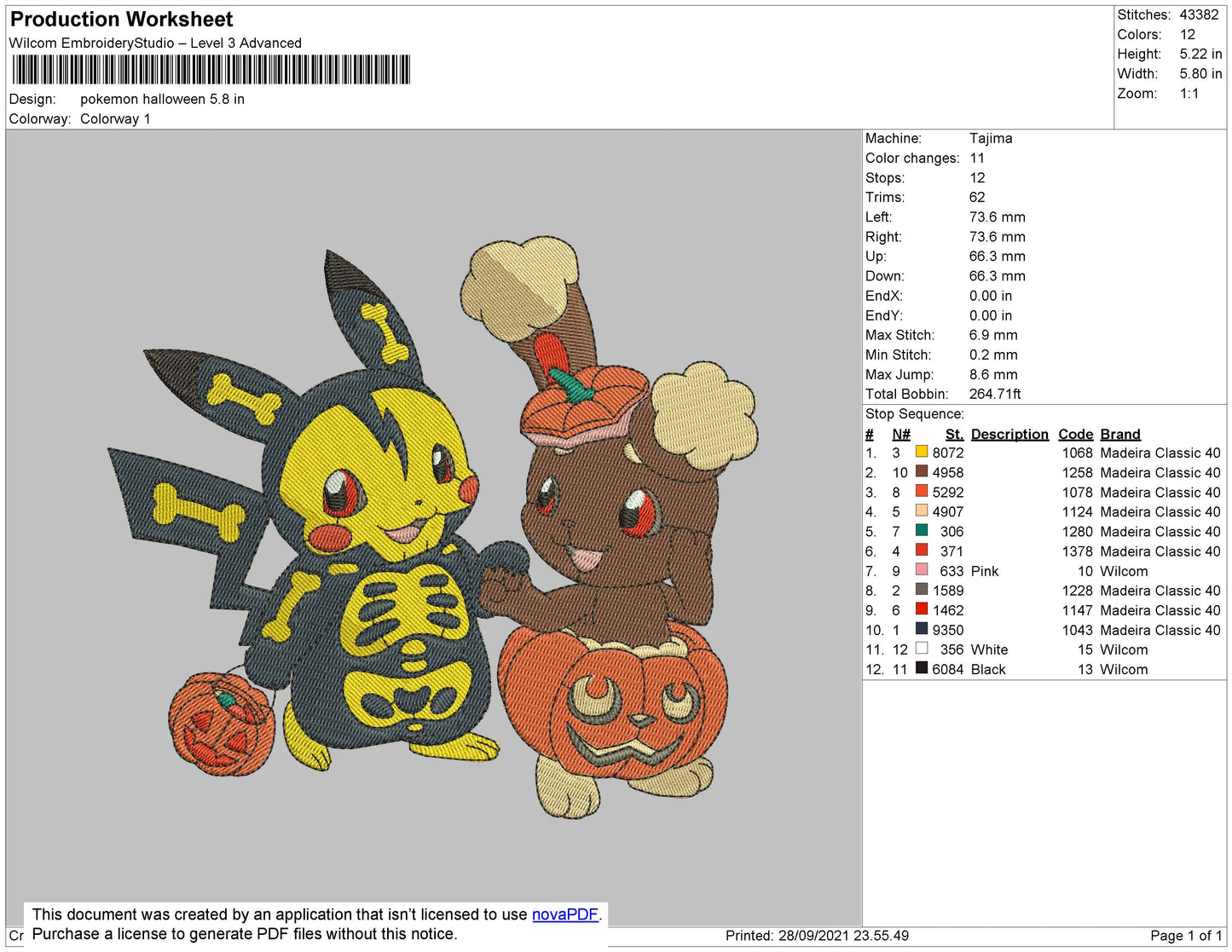
Task: Click design name 'pokemon halloween 5.8 in'
Action: (162, 99)
